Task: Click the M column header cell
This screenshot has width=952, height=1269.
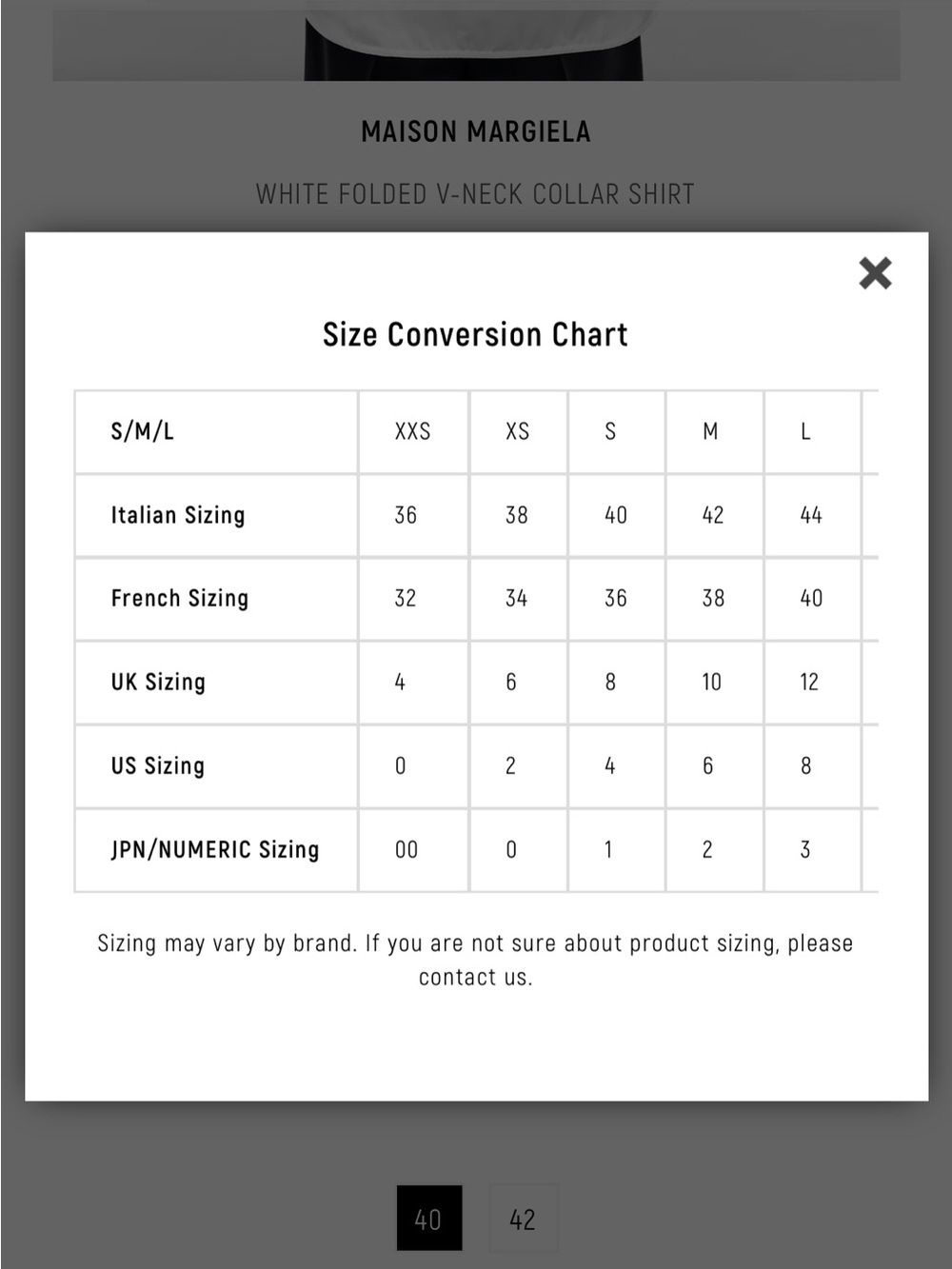Action: [x=714, y=431]
